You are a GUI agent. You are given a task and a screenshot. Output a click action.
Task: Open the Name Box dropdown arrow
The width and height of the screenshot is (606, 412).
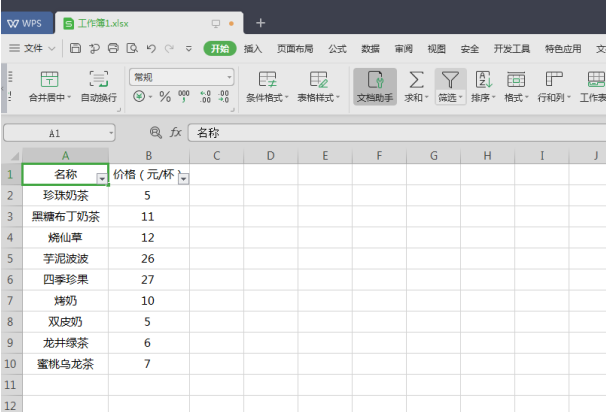111,133
